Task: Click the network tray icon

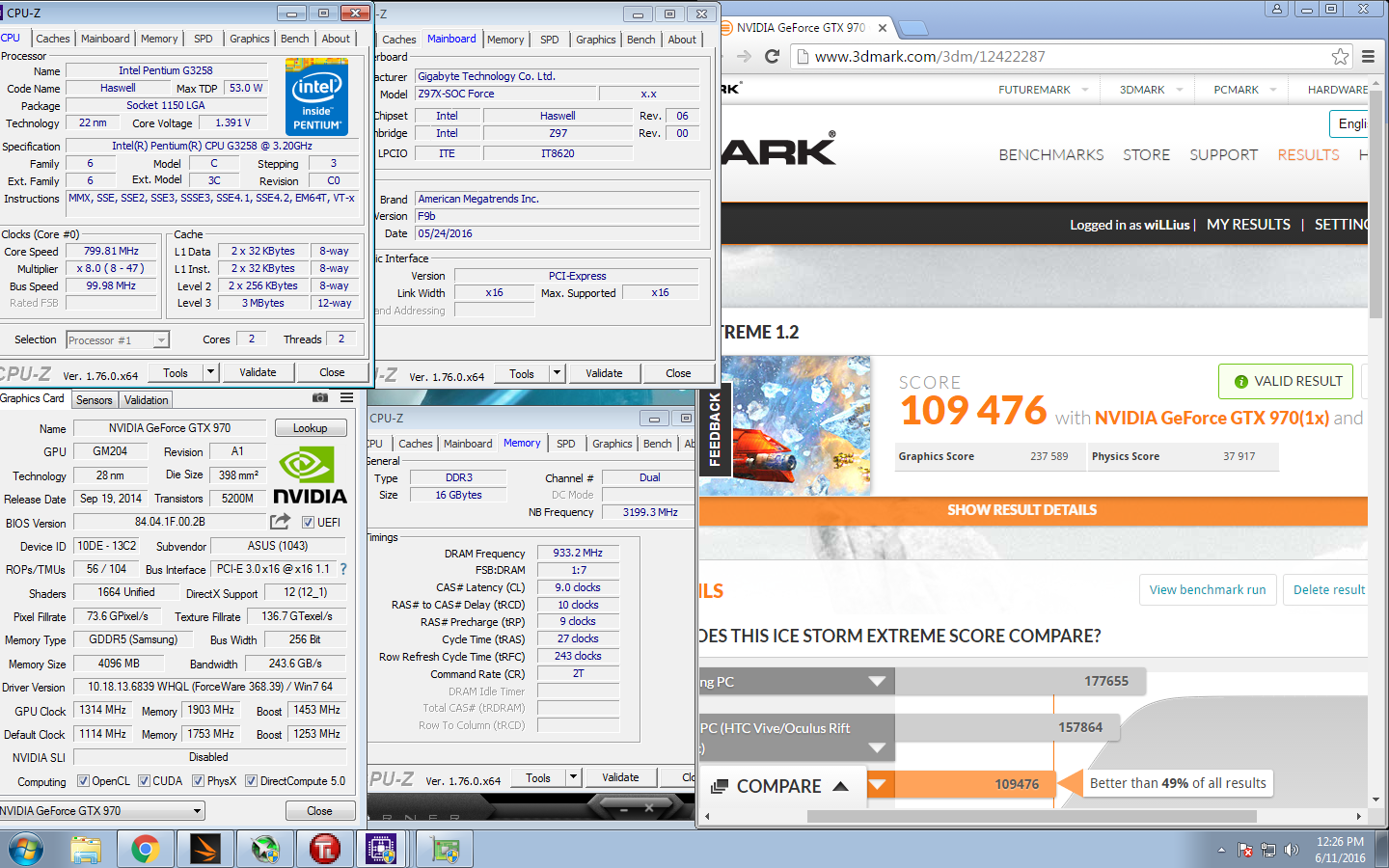Action: click(1268, 851)
